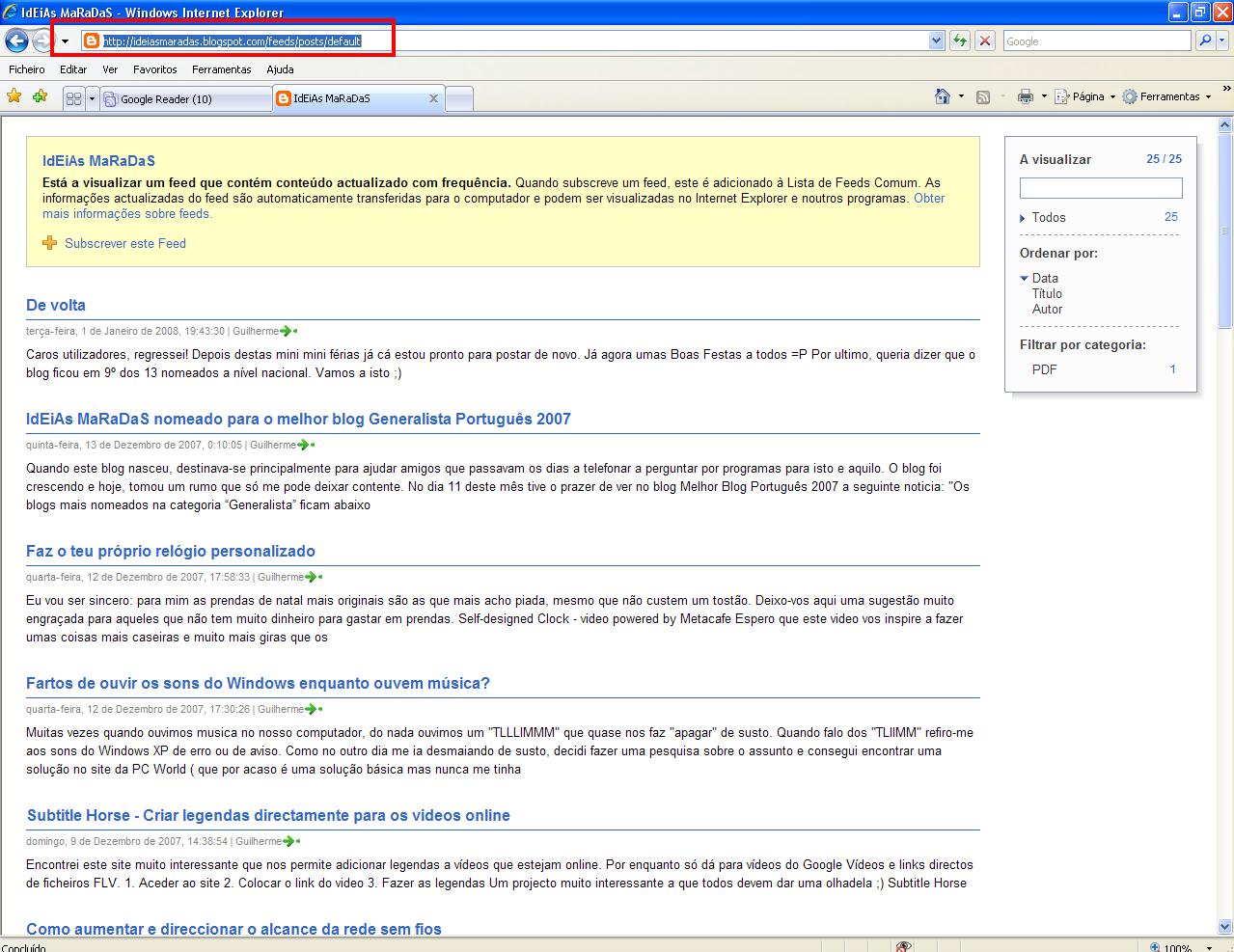Click green arrow after 17:30:26 post author
The width and height of the screenshot is (1234, 952).
pos(314,709)
